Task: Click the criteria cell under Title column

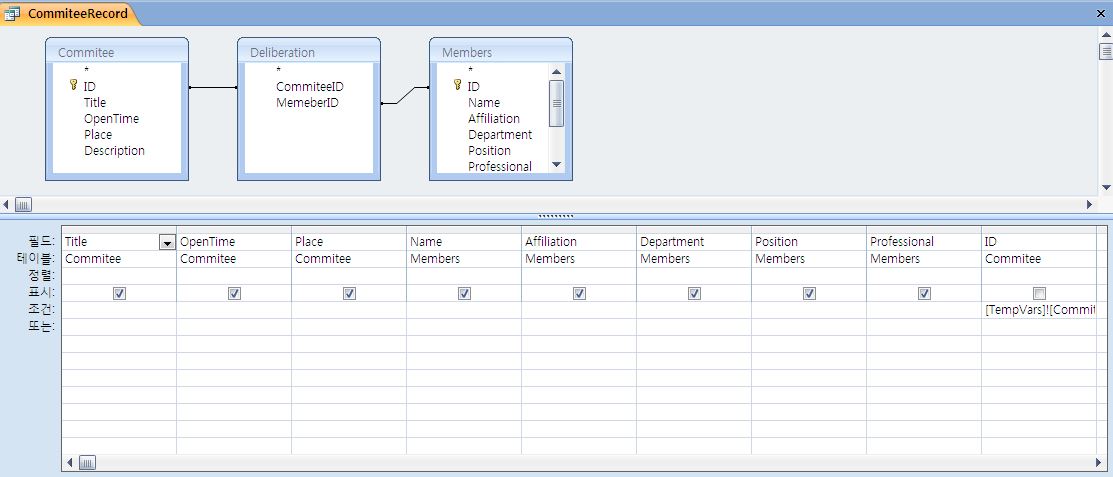Action: [x=119, y=310]
